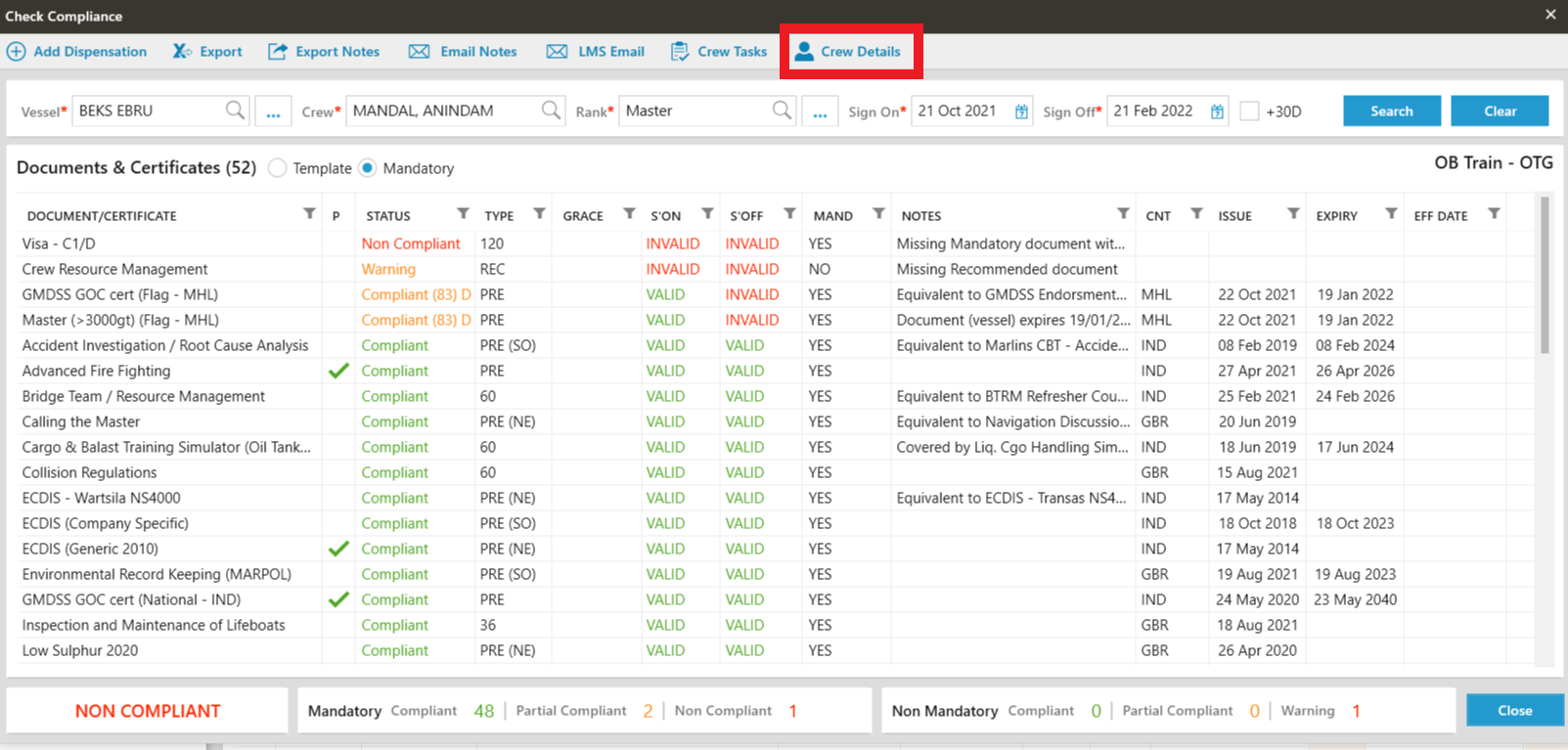
Task: Click the Rank field search magnifier
Action: point(782,110)
